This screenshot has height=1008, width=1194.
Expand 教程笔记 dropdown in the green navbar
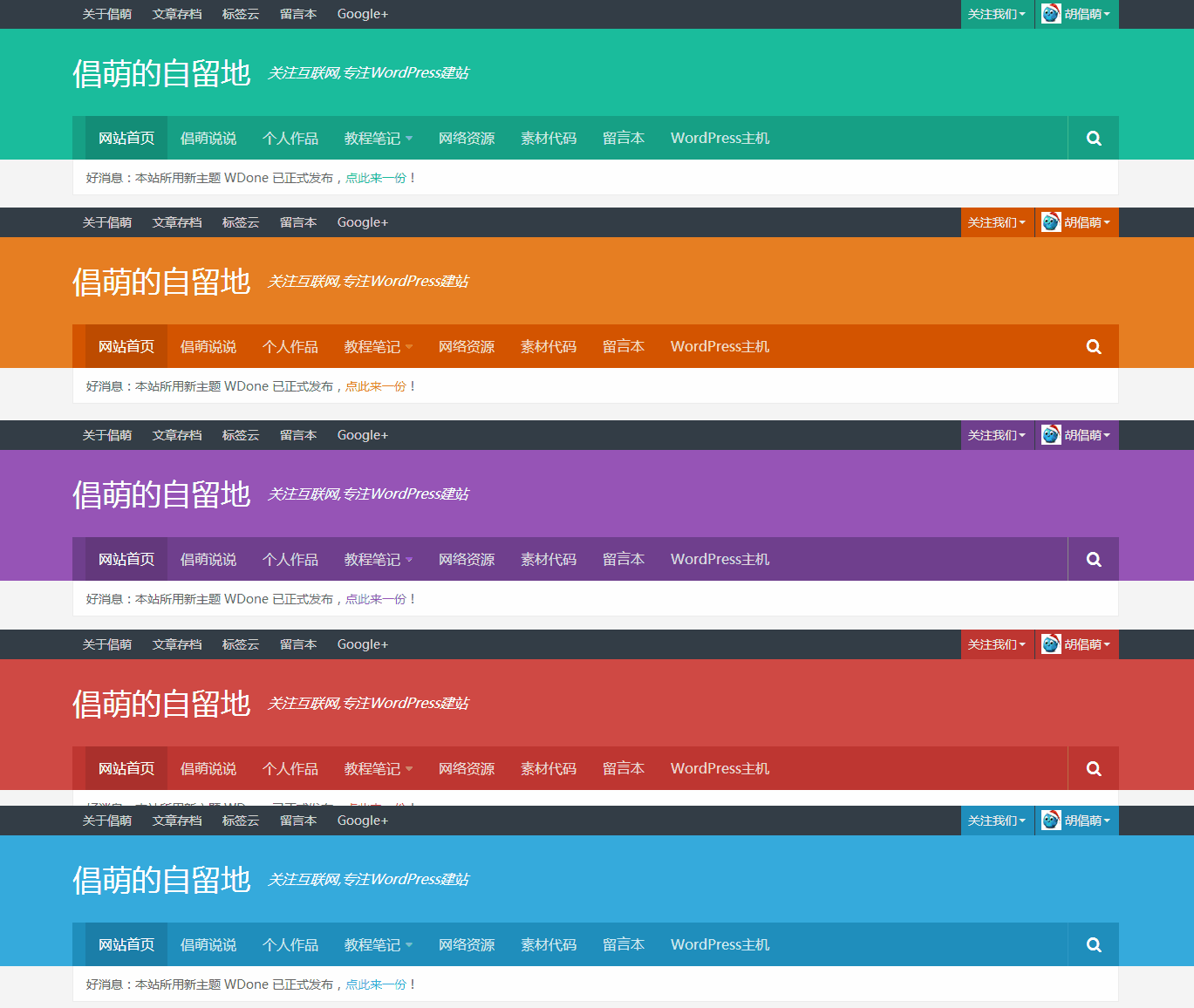(x=379, y=139)
